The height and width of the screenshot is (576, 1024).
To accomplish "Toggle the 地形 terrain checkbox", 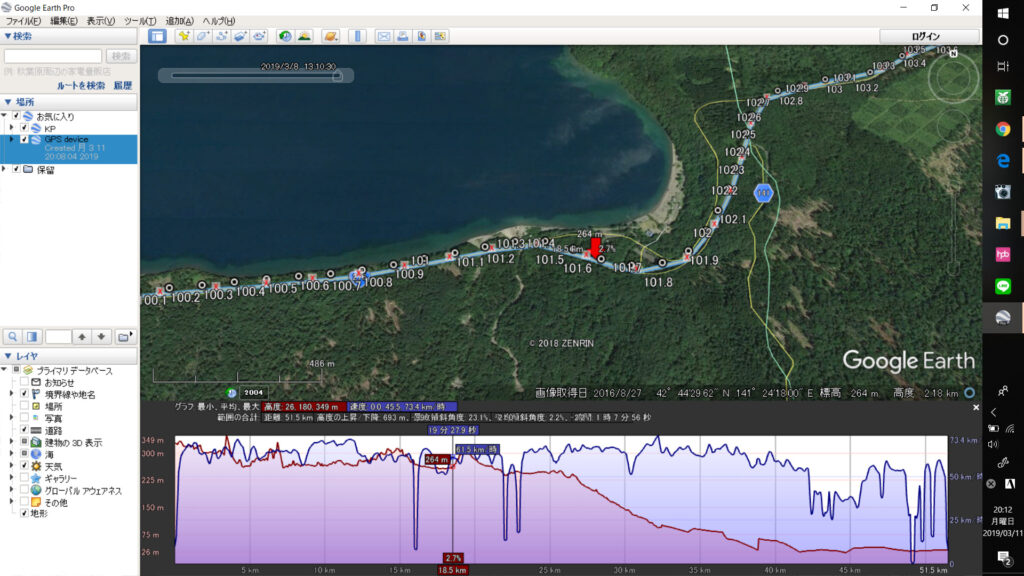I will tap(24, 513).
